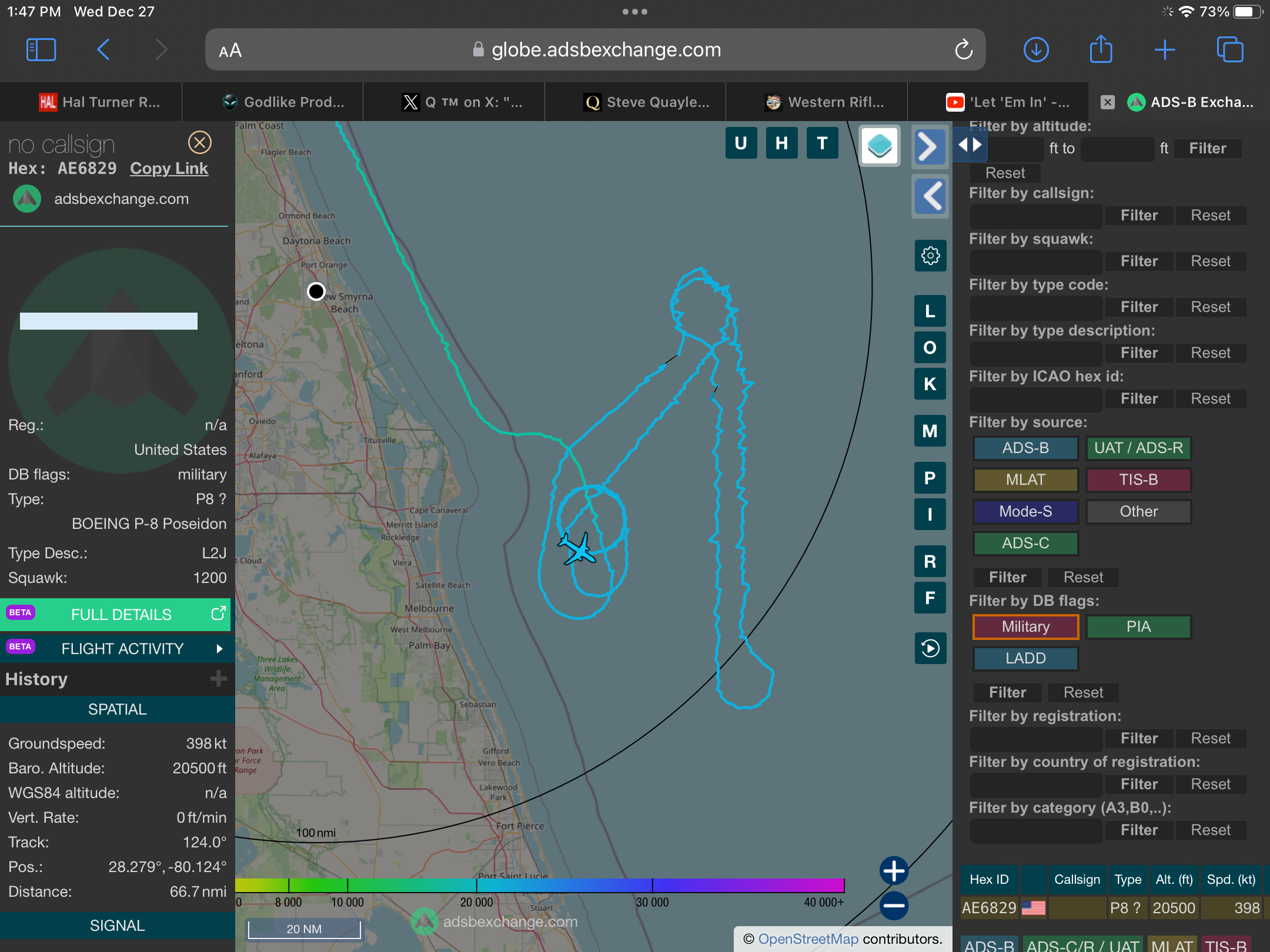Open the SPATIAL section header
1270x952 pixels.
click(x=118, y=709)
